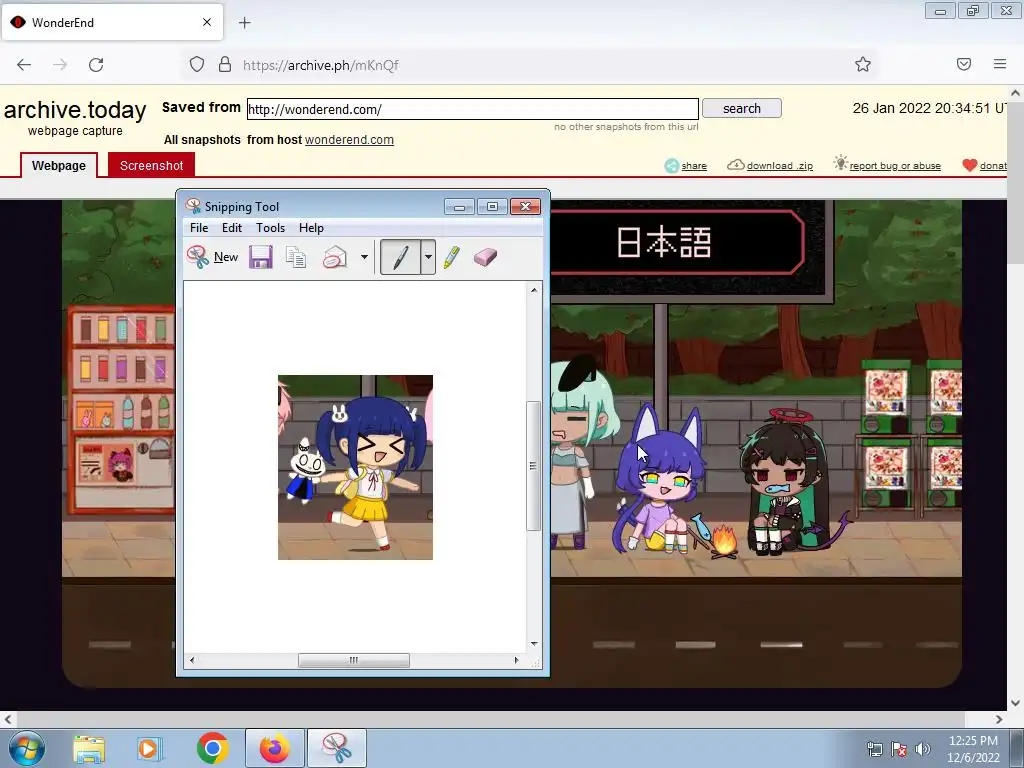Switch to the Webpage tab
The image size is (1024, 768).
click(x=59, y=165)
